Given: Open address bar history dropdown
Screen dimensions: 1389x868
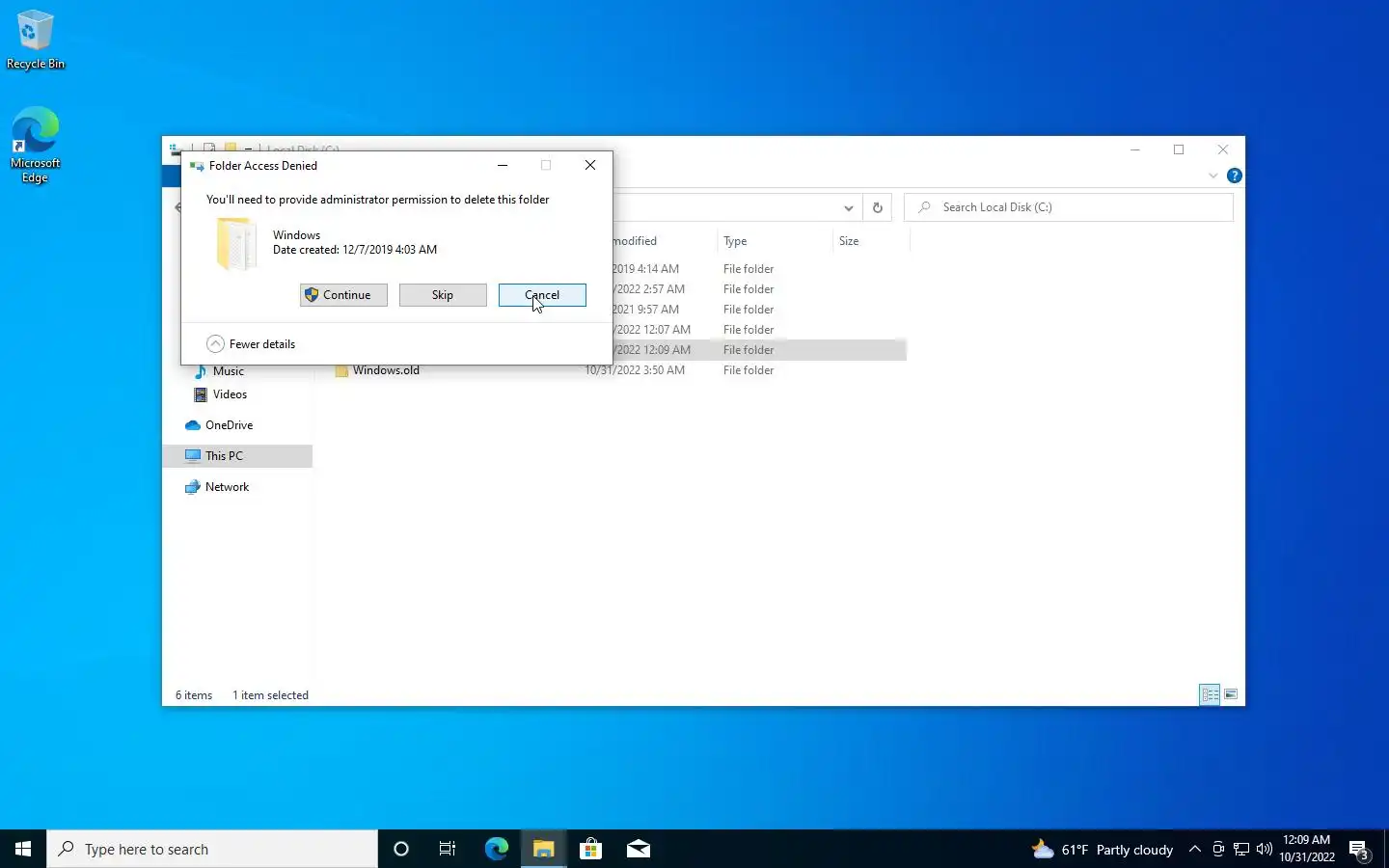Looking at the screenshot, I should (848, 207).
